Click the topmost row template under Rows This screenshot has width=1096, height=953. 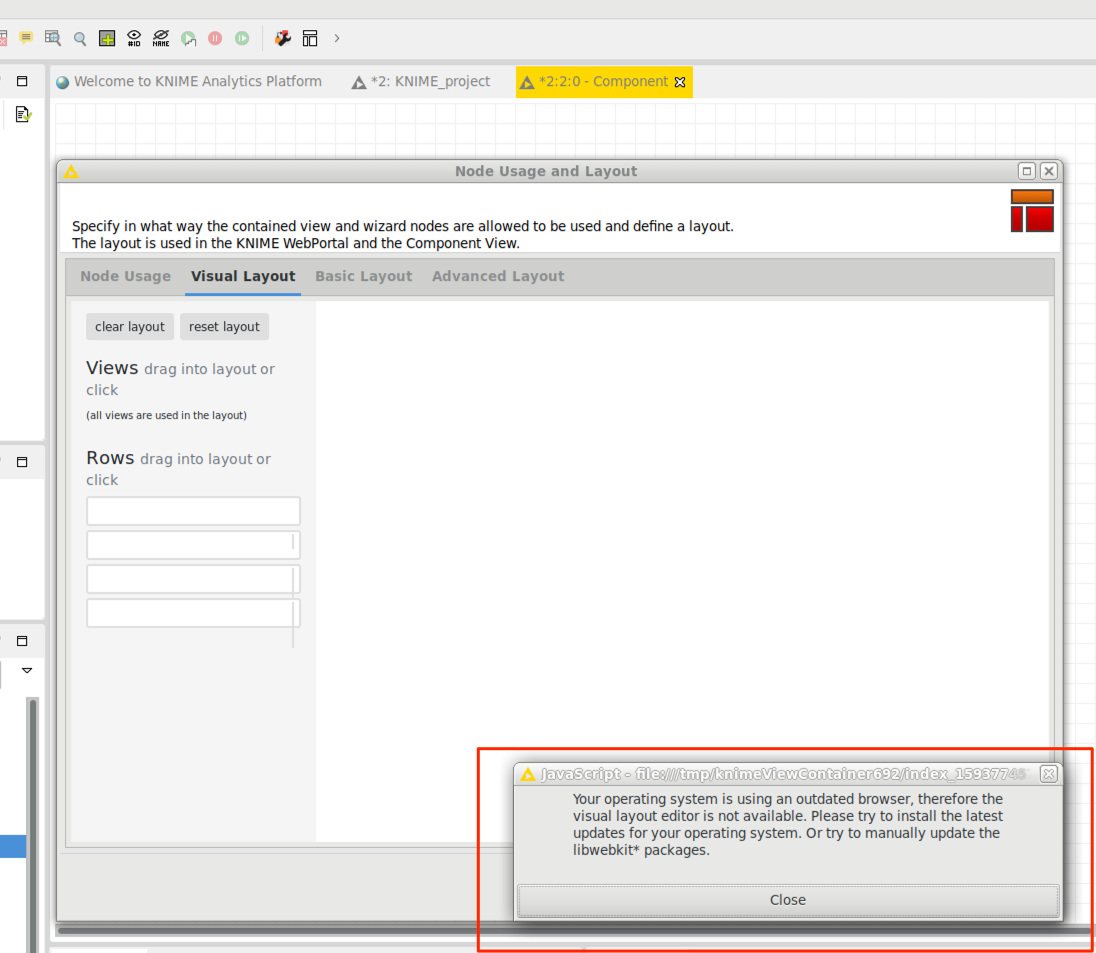point(194,511)
